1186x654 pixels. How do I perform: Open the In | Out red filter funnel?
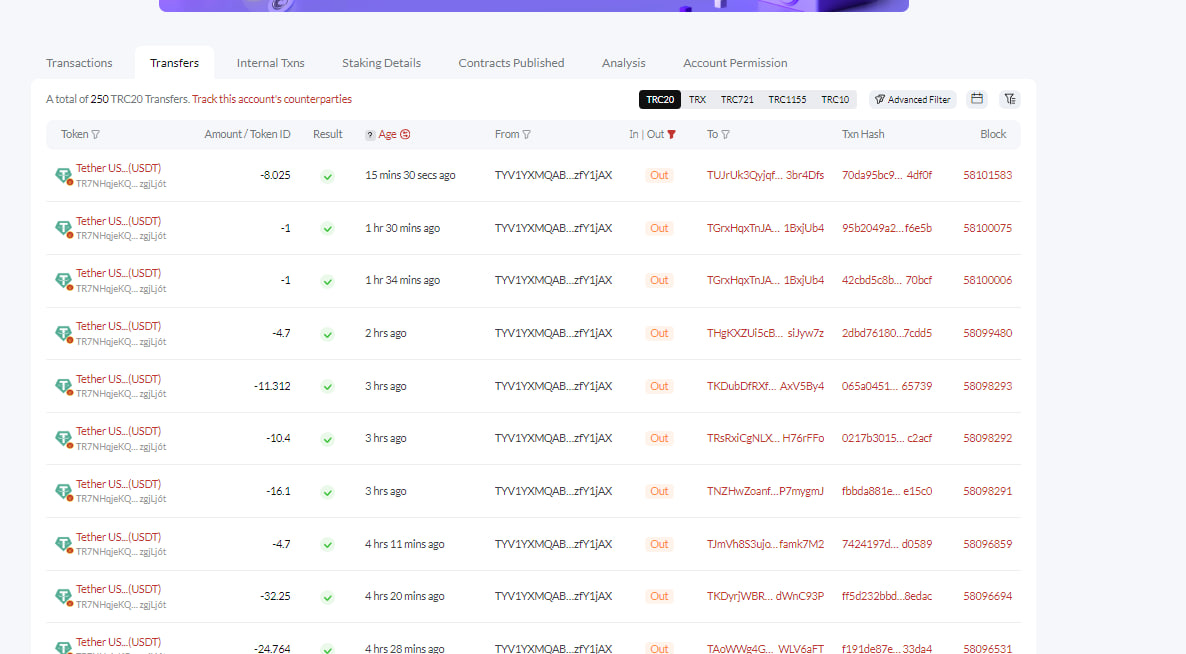(671, 135)
